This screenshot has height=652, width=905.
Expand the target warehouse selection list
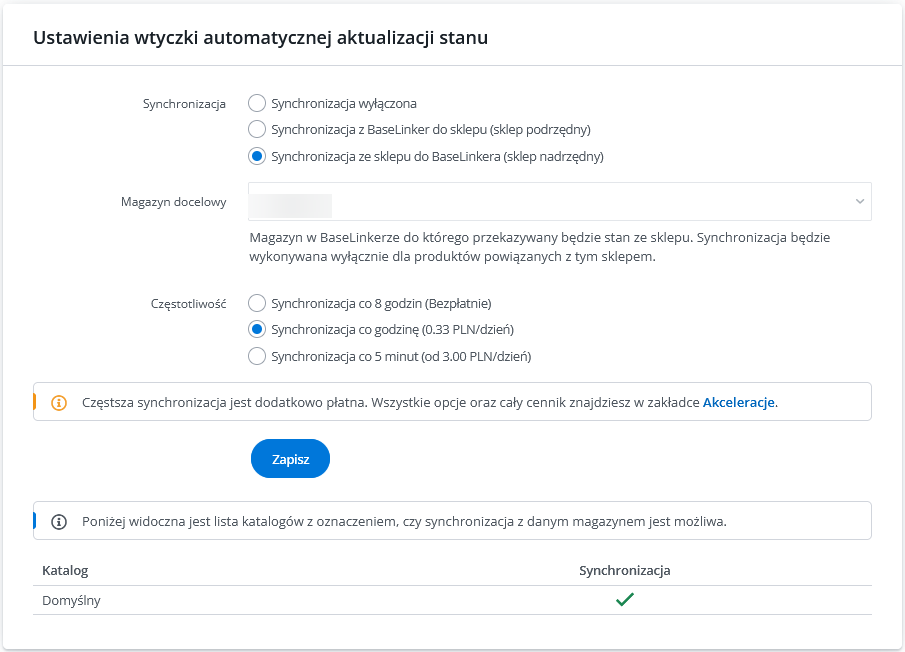560,202
